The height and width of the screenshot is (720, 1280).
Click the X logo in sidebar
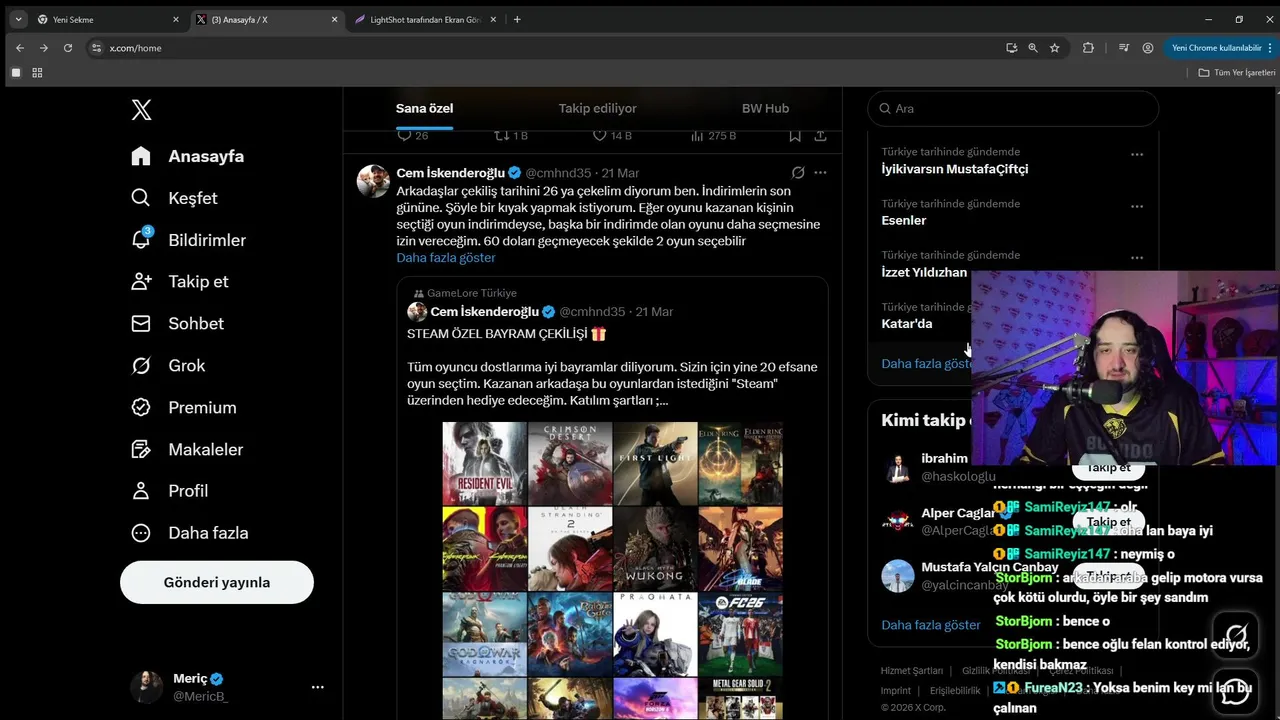coord(141,110)
